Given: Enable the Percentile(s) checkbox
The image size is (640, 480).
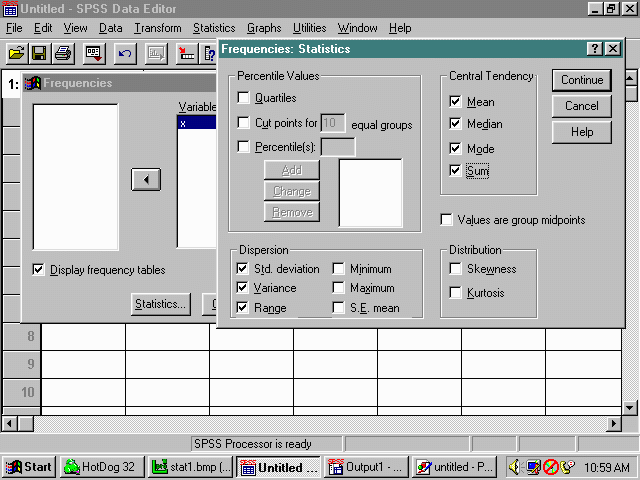Looking at the screenshot, I should pos(243,147).
